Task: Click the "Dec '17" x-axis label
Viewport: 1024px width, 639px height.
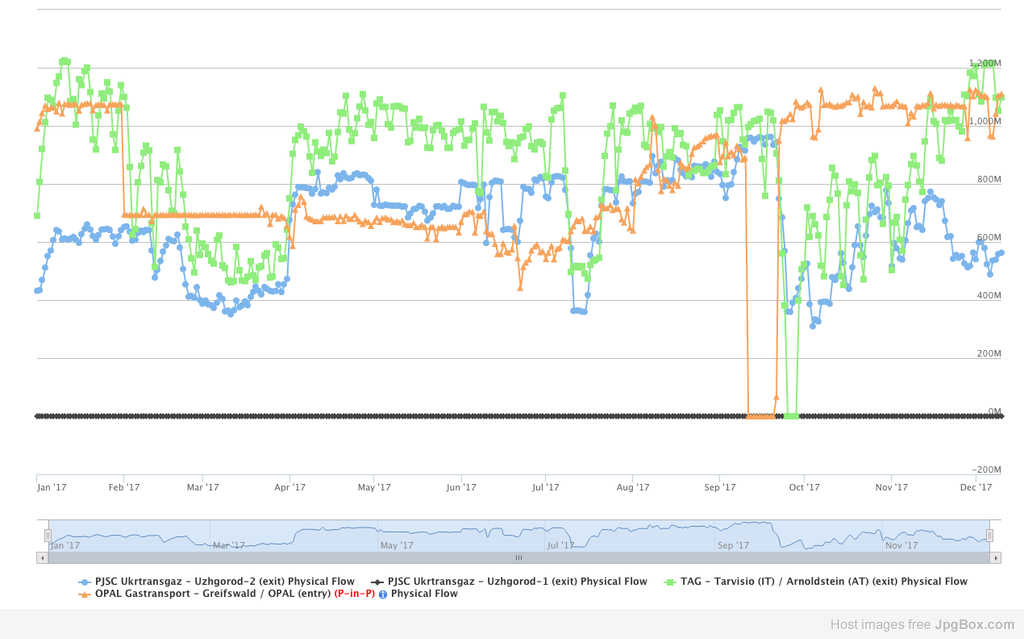Action: [x=976, y=487]
